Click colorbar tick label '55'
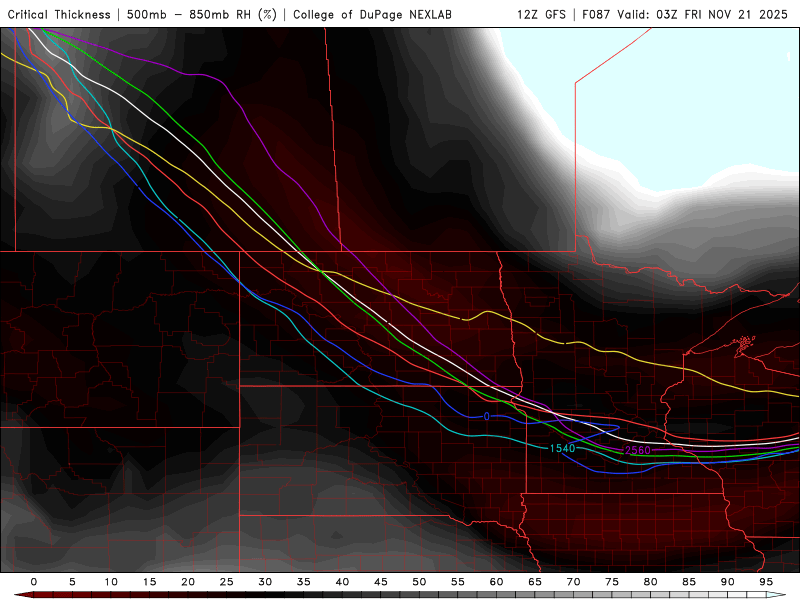This screenshot has height=600, width=800. point(458,582)
